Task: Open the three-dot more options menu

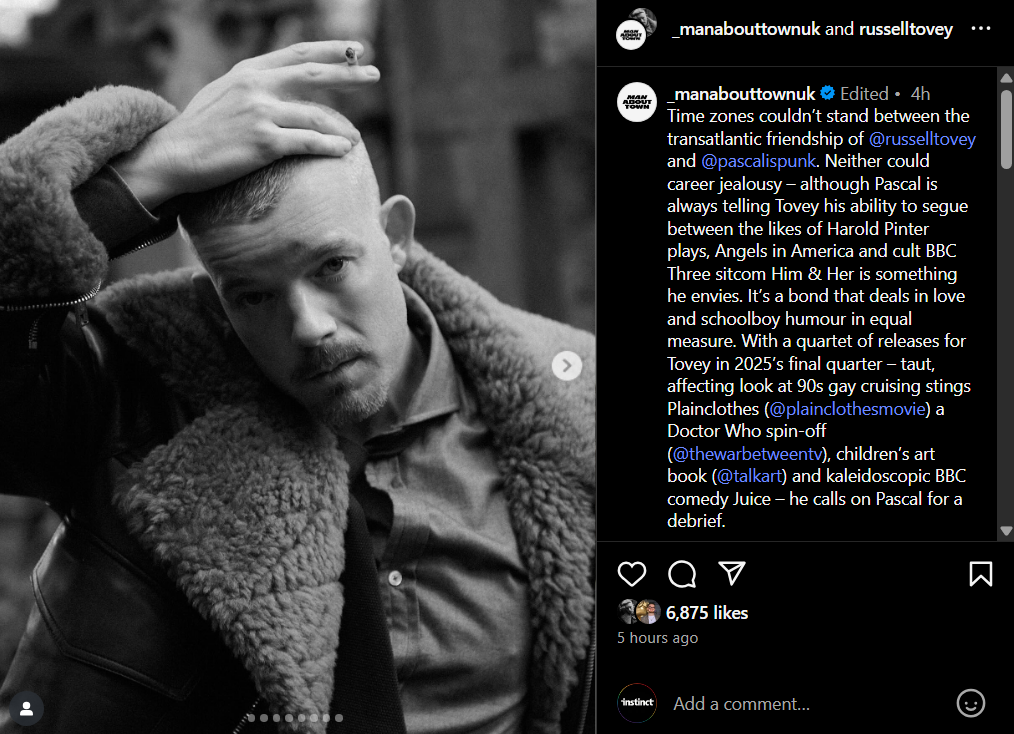Action: (x=980, y=28)
